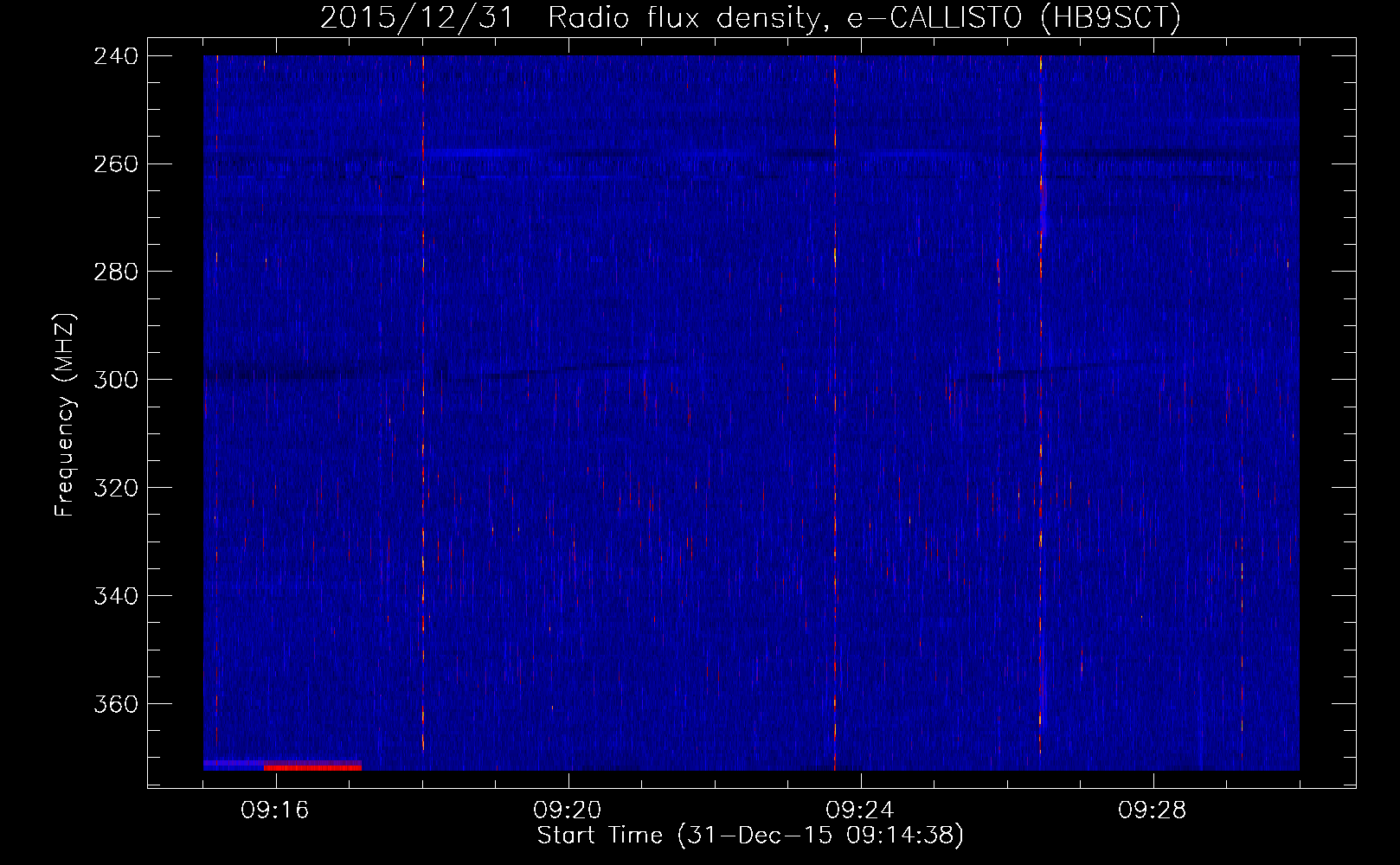Click the 300 frequency tick label
Viewport: 1400px width, 865px height.
point(116,380)
